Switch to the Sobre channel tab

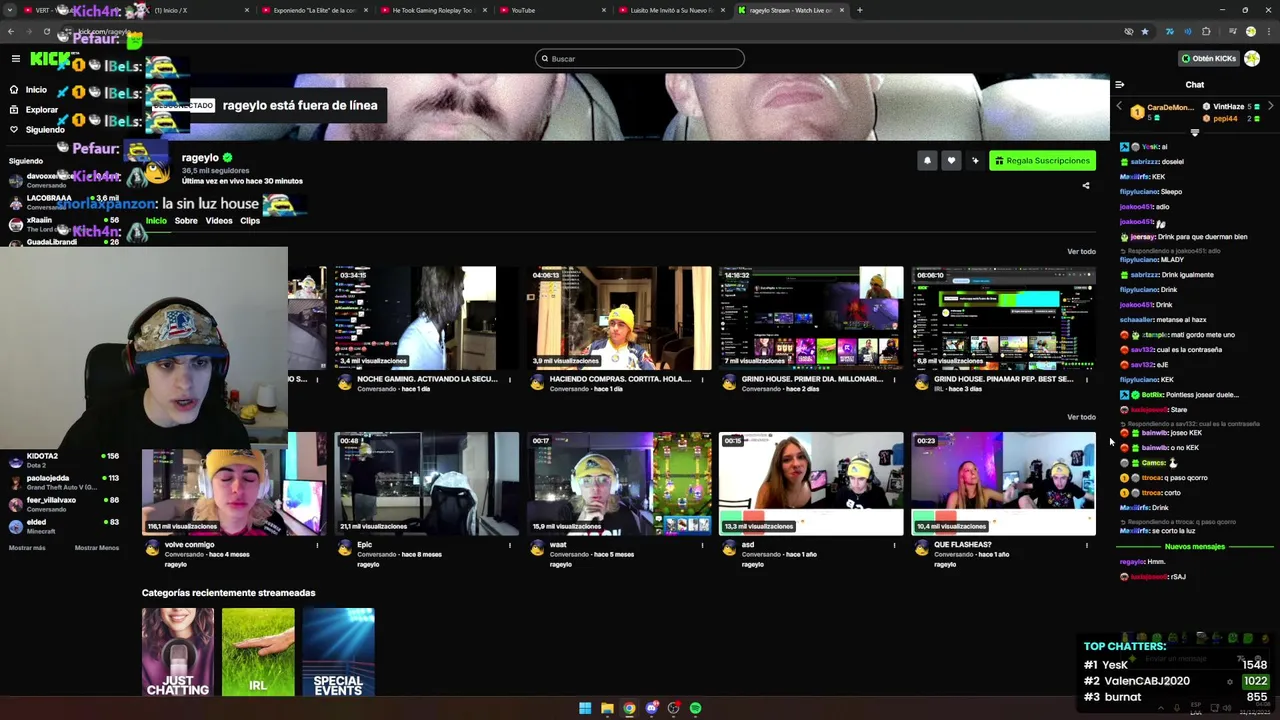pyautogui.click(x=186, y=221)
